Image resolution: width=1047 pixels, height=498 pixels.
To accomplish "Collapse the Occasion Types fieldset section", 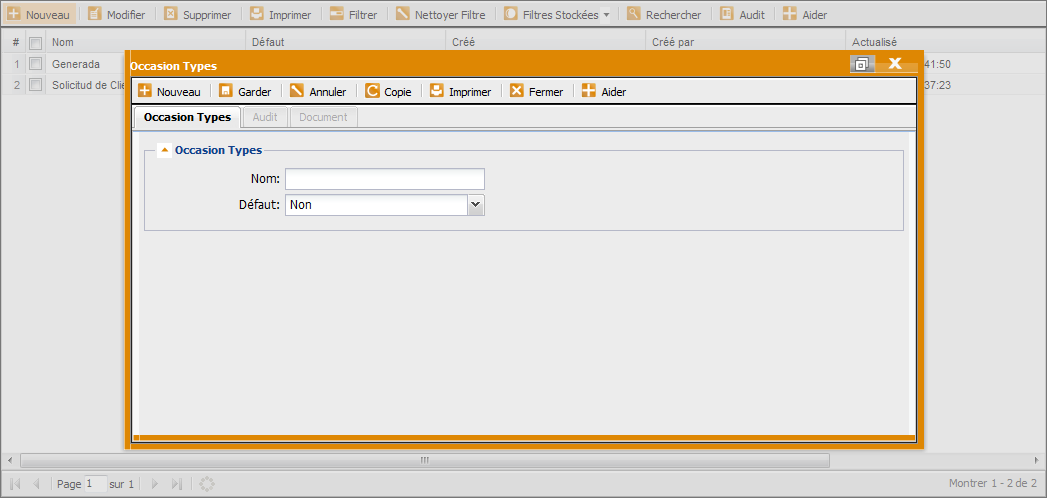I will 165,150.
